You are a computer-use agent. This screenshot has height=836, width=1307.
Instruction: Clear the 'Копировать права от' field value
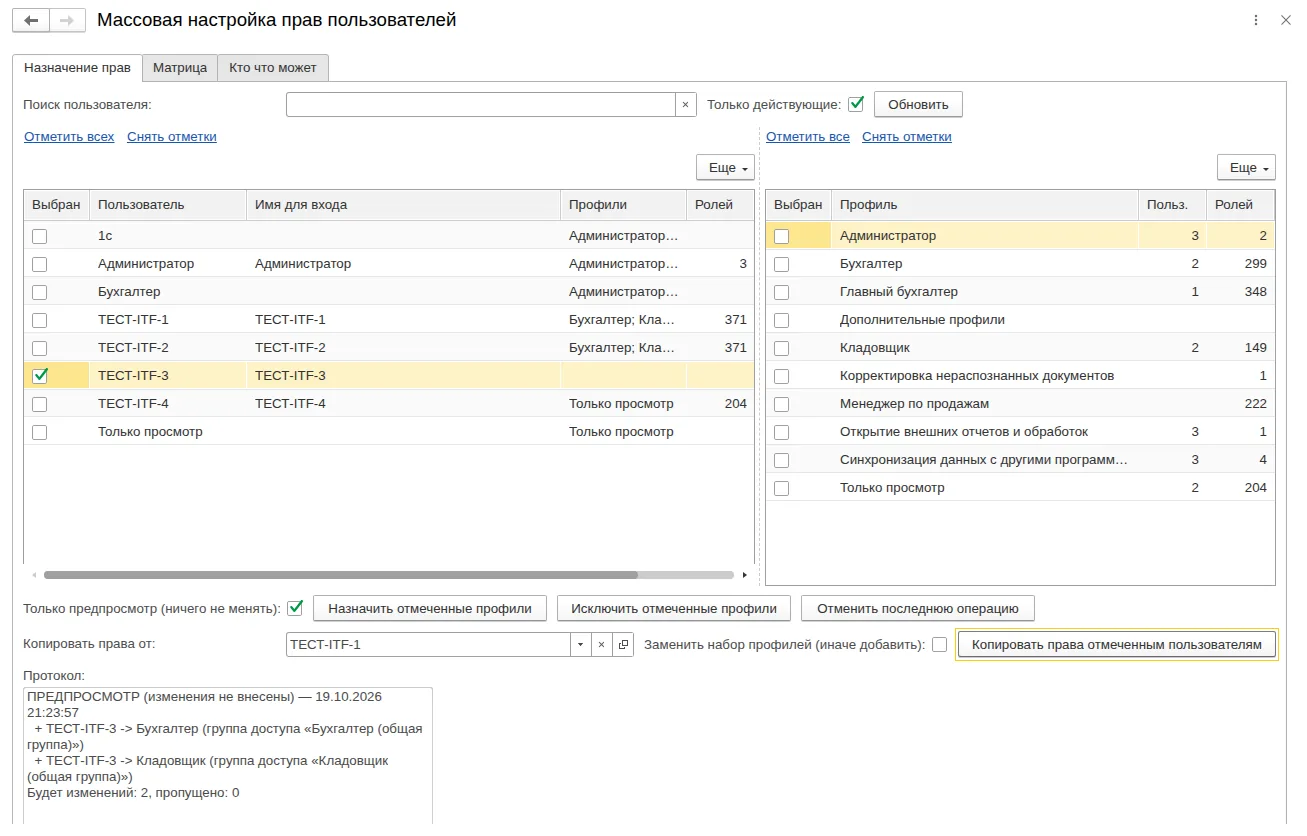point(601,645)
